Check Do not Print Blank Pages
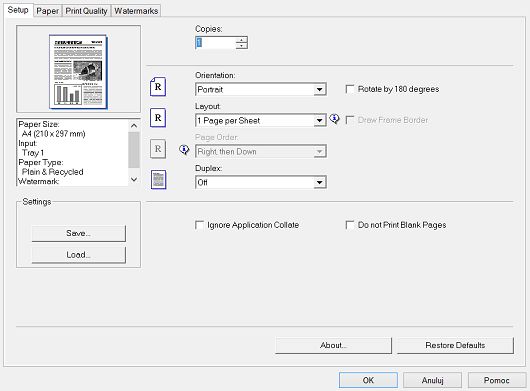Viewport: 530px width, 391px height. [x=350, y=225]
